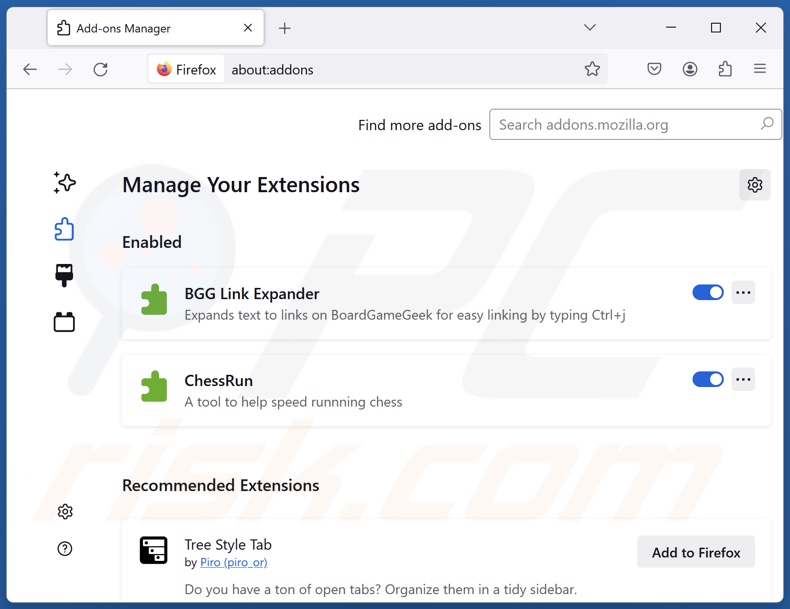Image resolution: width=790 pixels, height=609 pixels.
Task: Open the Plugins sidebar category
Action: tap(65, 322)
